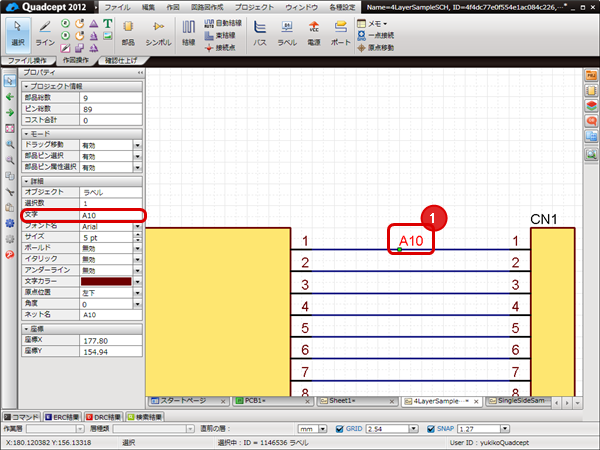The height and width of the screenshot is (450, 600).
Task: Click the red P icon in sidebar
Action: tap(10, 254)
